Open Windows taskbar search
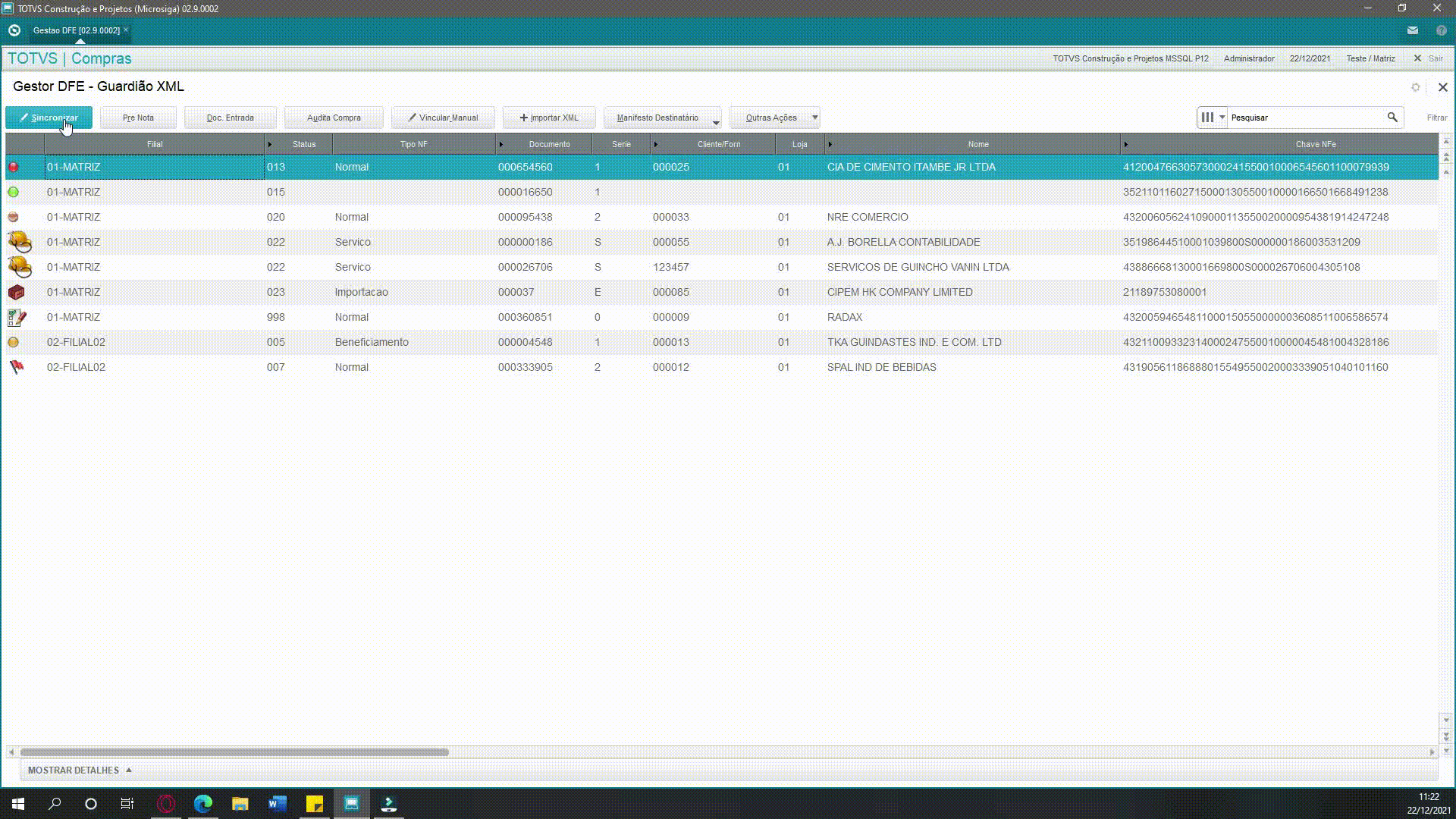 pyautogui.click(x=55, y=804)
